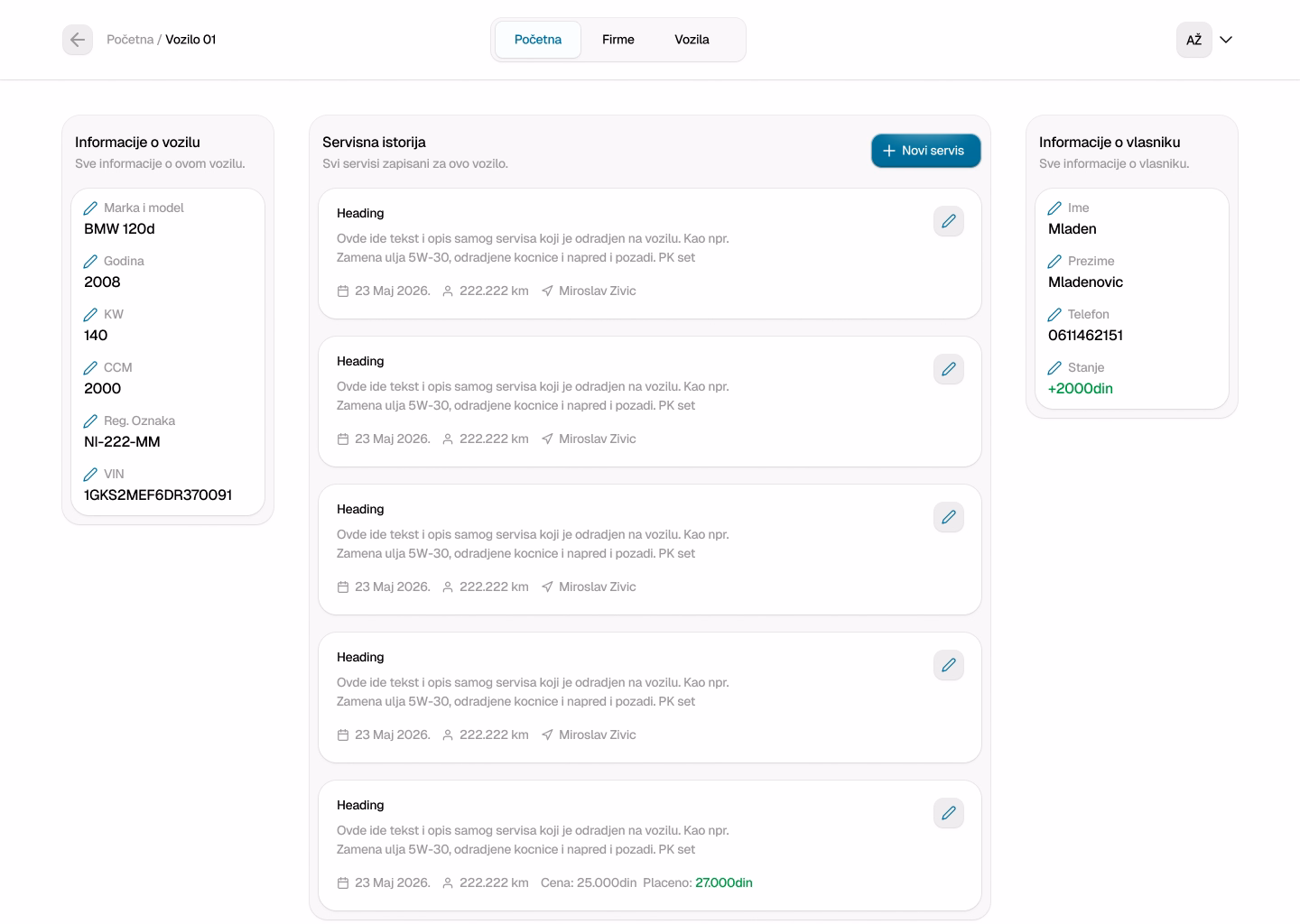This screenshot has height=924, width=1300.
Task: Edit the Reg. Oznaka pencil icon
Action: coord(90,421)
